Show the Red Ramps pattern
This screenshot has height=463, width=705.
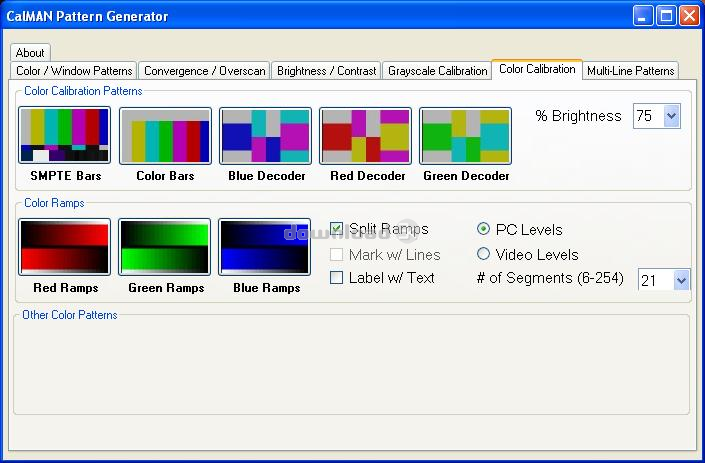pos(64,247)
